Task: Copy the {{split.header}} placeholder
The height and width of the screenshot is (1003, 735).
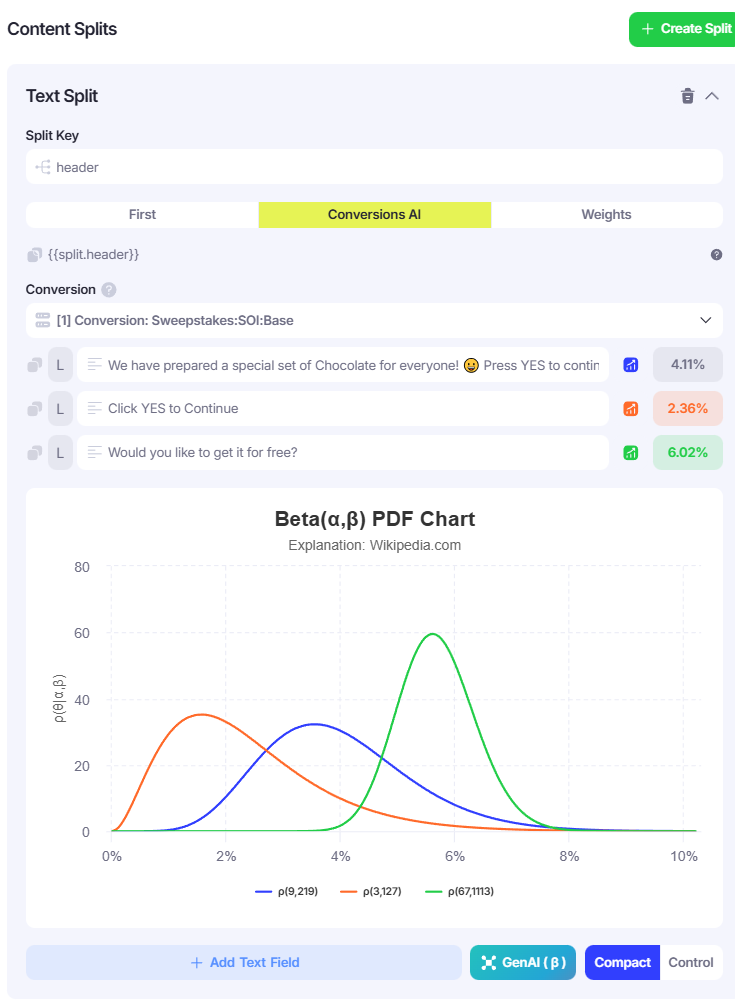Action: pyautogui.click(x=35, y=255)
